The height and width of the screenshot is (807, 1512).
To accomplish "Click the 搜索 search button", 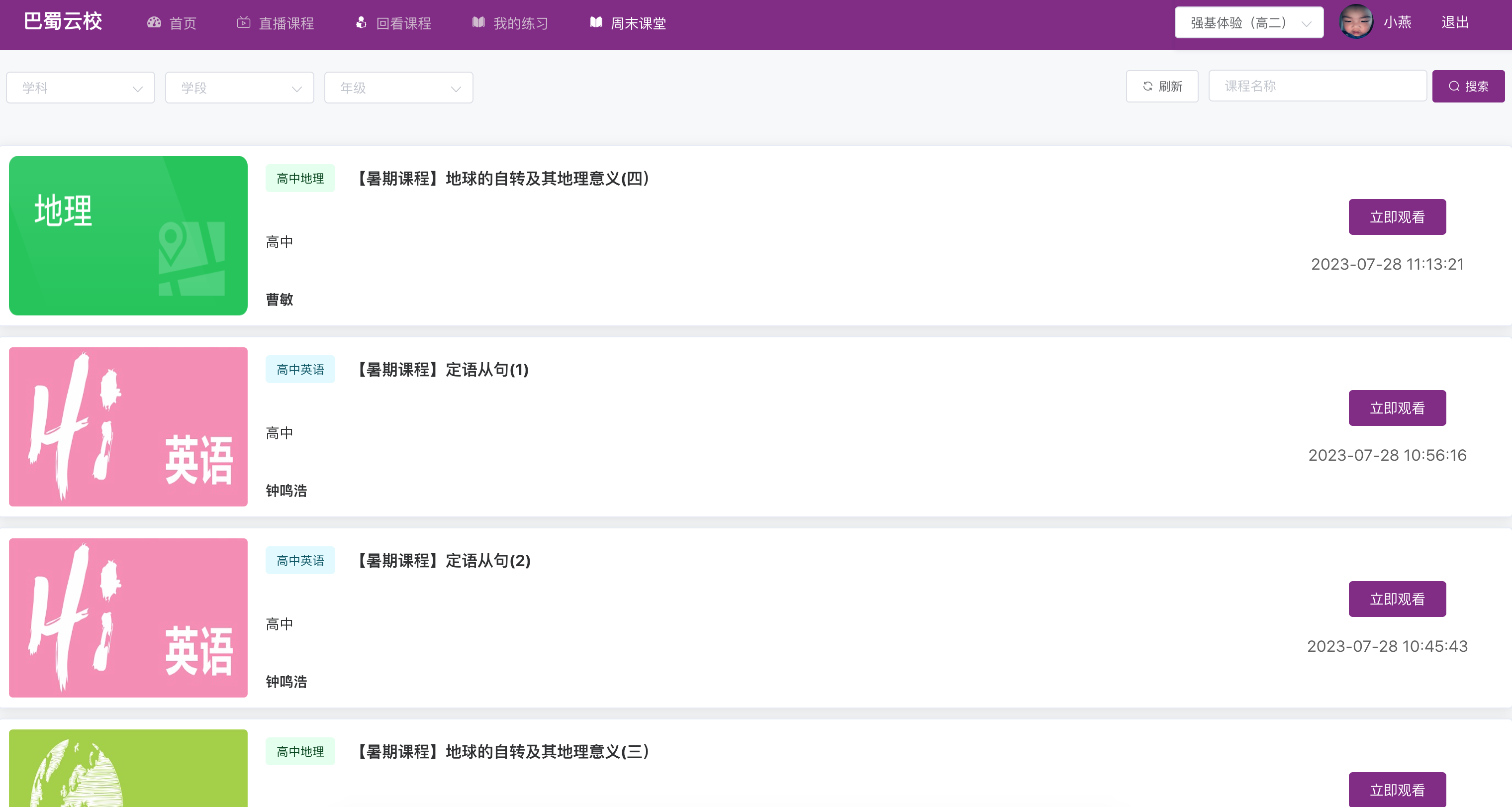I will pos(1468,87).
